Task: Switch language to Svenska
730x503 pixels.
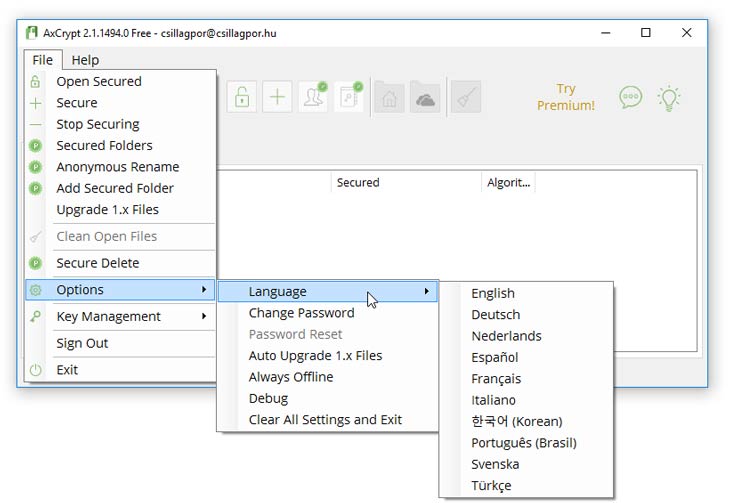Action: point(526,464)
